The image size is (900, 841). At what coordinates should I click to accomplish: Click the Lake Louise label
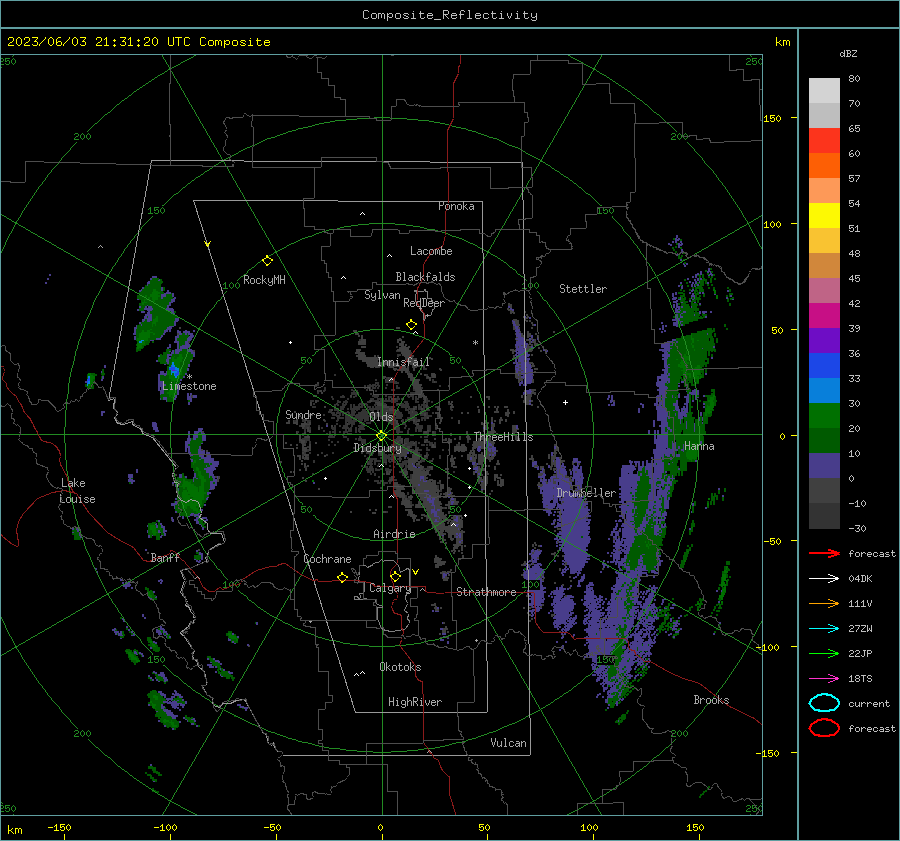pos(78,491)
